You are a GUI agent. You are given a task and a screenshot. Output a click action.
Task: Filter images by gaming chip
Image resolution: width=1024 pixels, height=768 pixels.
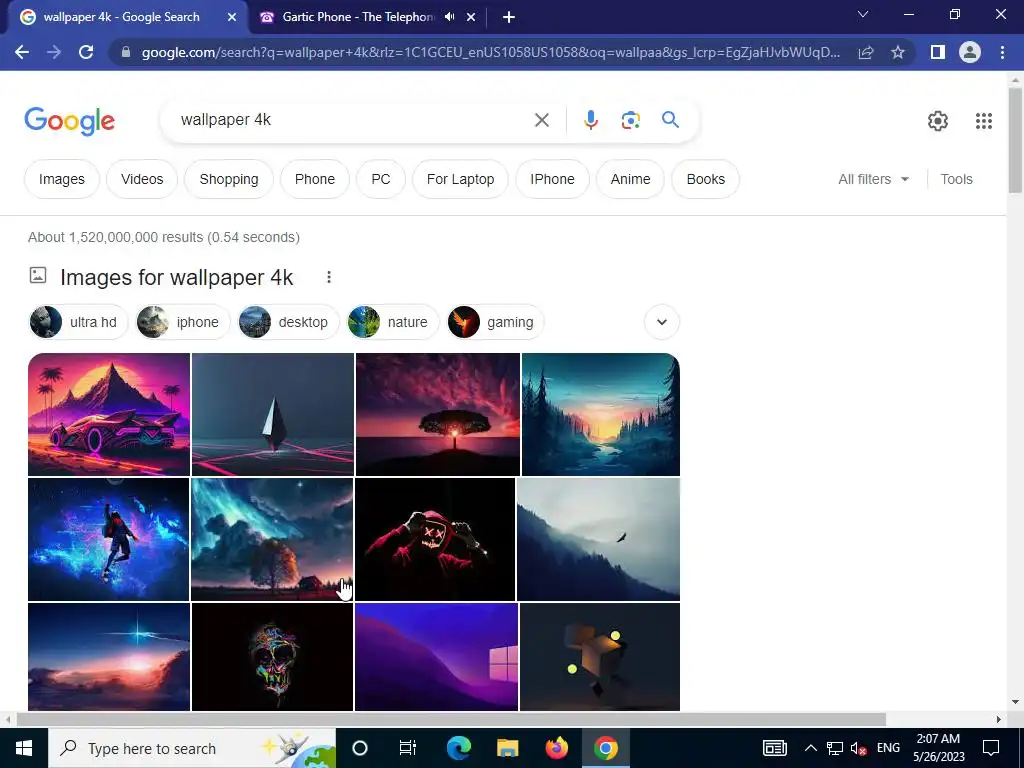point(495,322)
